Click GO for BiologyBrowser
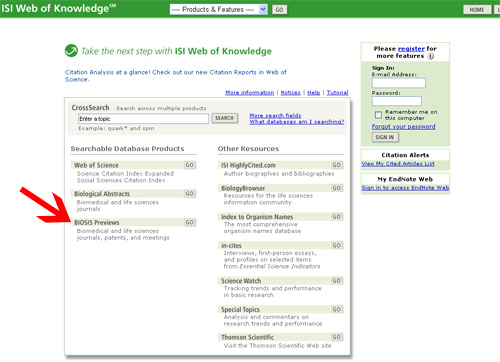500x362 pixels. click(x=337, y=188)
